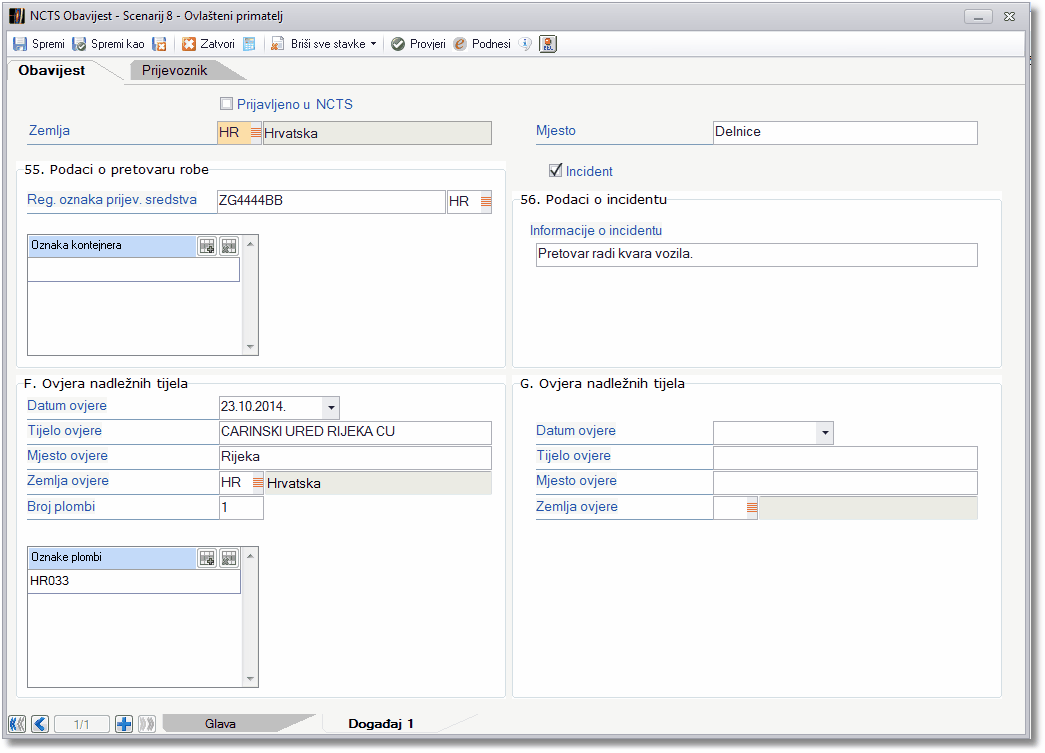Image resolution: width=1045 pixels, height=753 pixels.
Task: Click the Briši sve stavke label
Action: click(x=329, y=44)
